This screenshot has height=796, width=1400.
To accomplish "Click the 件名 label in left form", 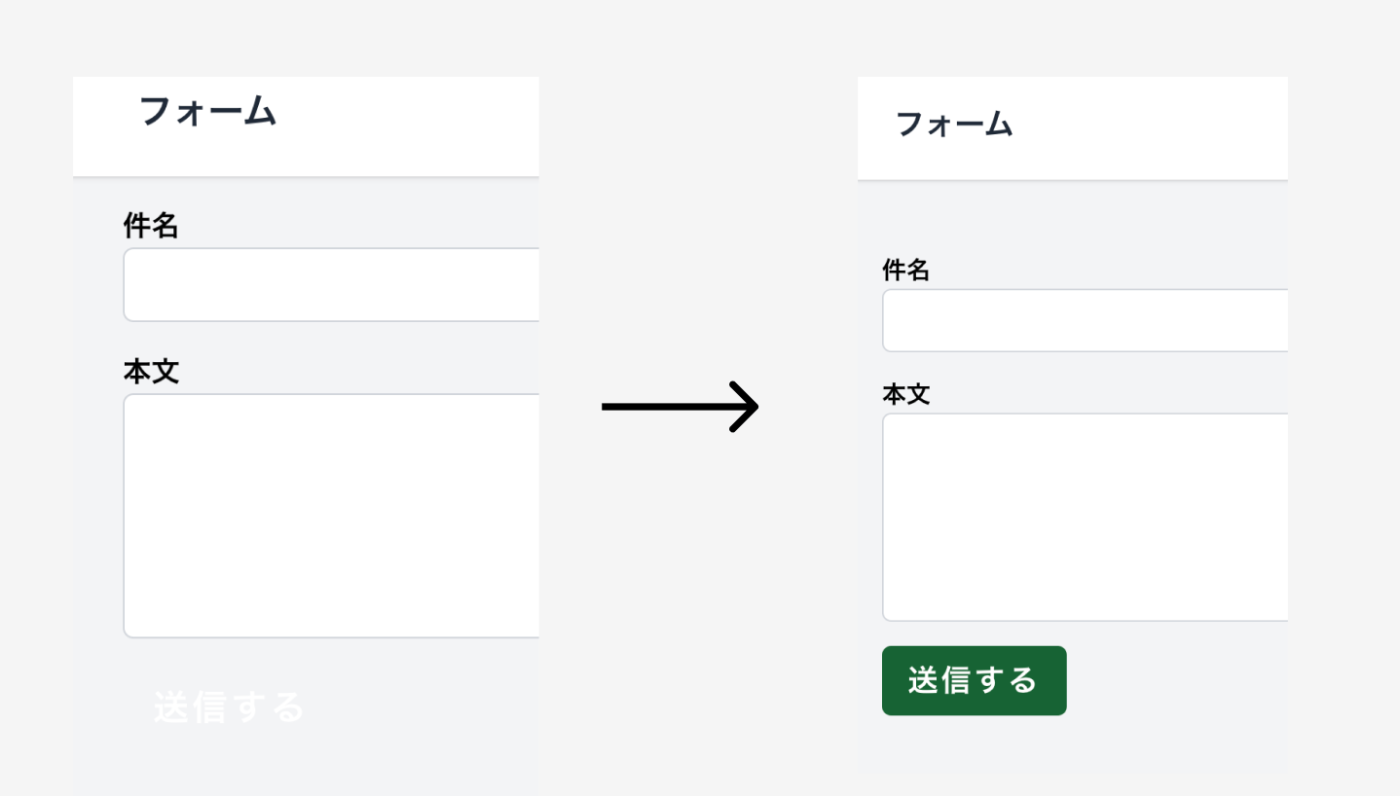I will 151,226.
